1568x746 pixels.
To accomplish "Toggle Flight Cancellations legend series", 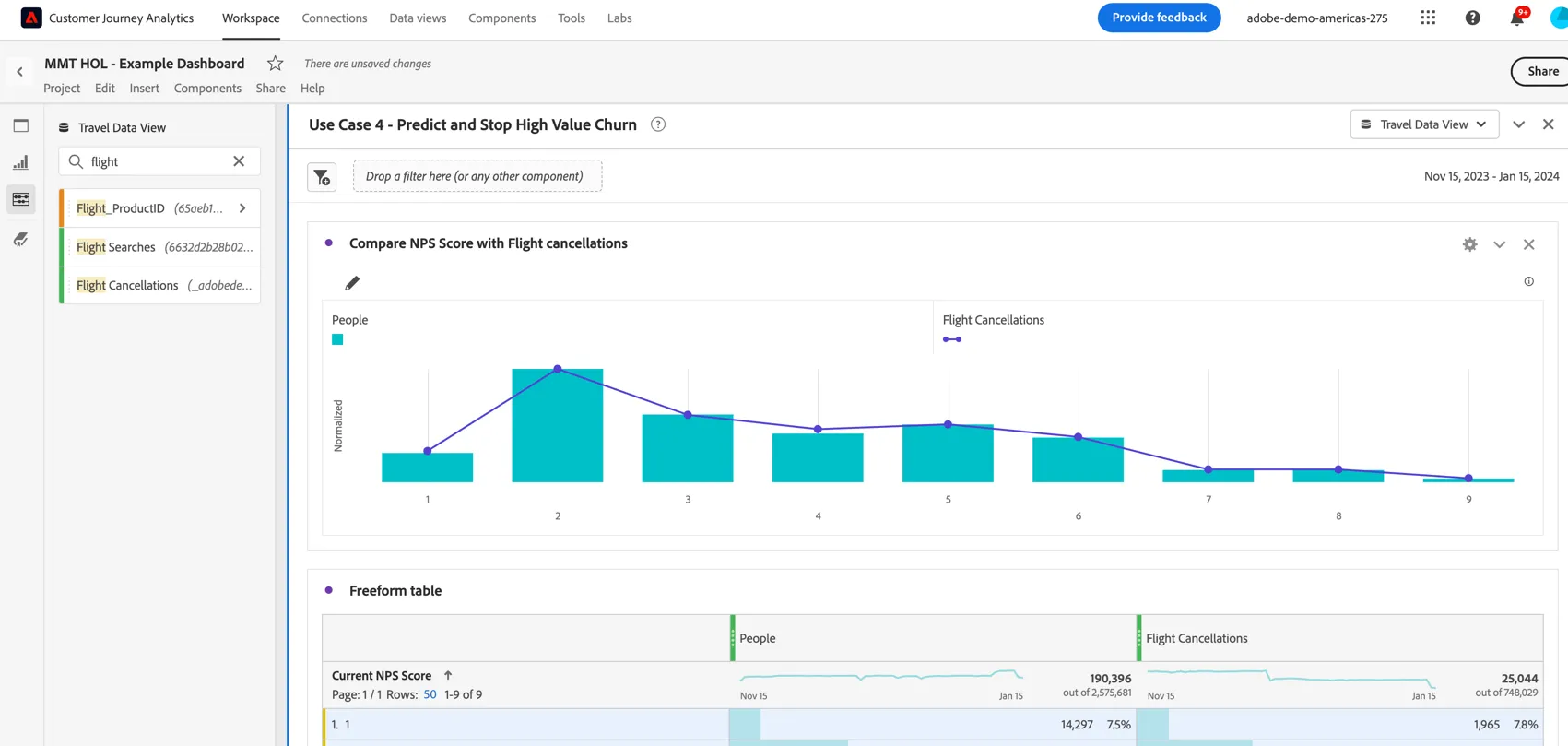I will 952,339.
